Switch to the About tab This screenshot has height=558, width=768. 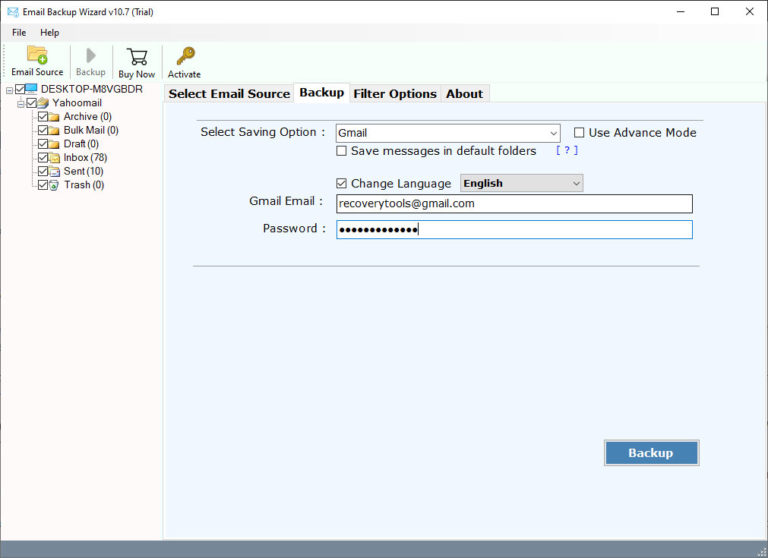coord(464,94)
